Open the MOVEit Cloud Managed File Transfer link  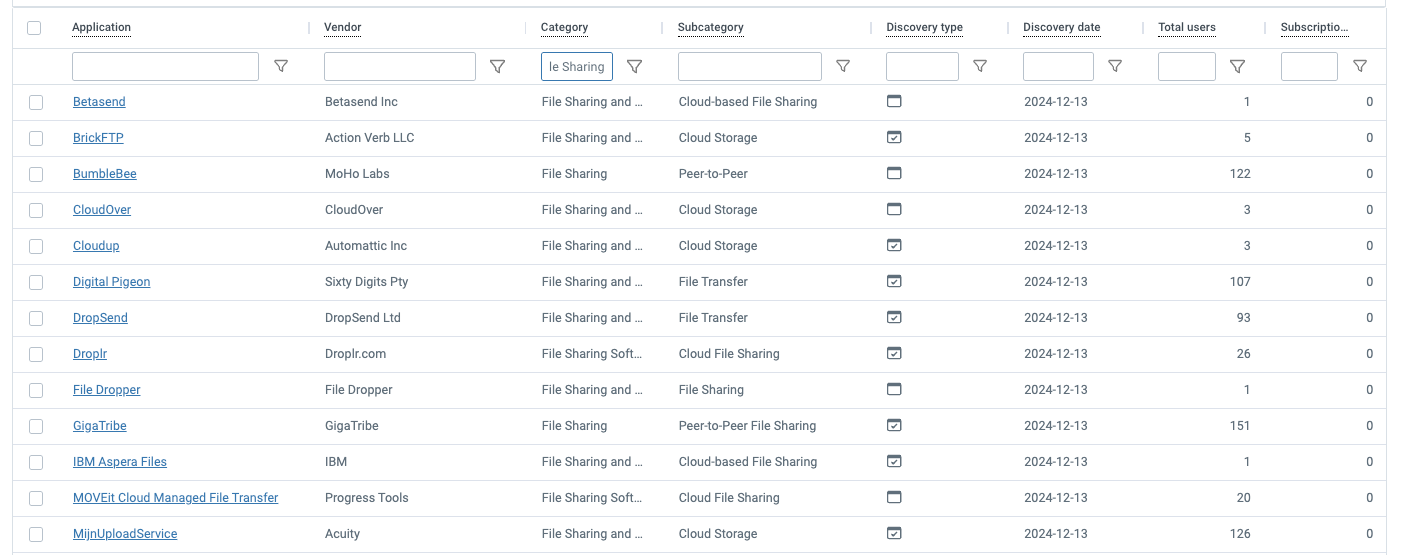(175, 498)
